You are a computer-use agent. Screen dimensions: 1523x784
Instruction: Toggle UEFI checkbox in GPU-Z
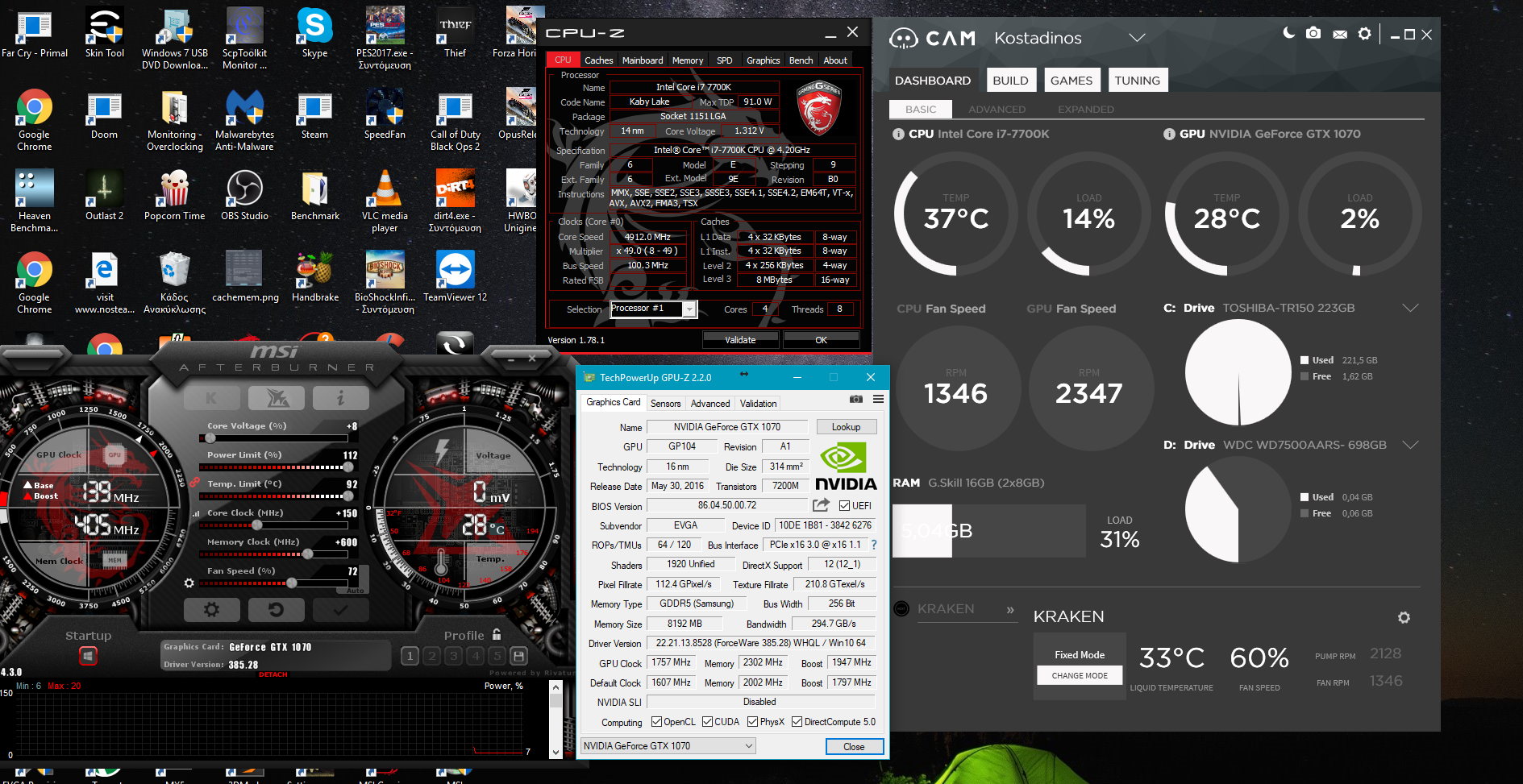tap(844, 506)
